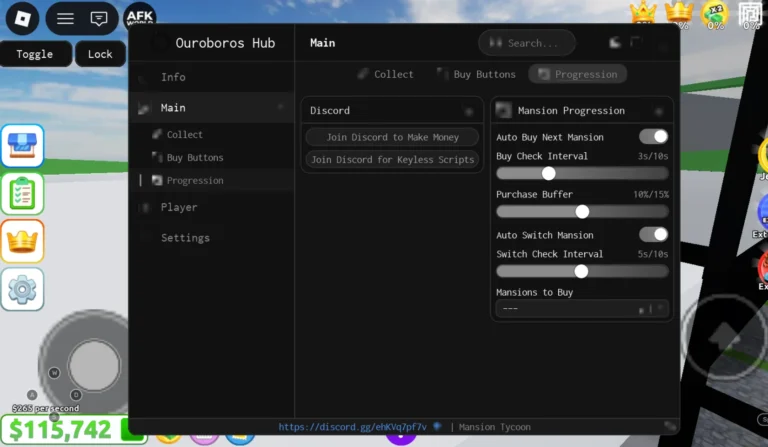The image size is (768, 447).
Task: Collapse the Mansion Progression section
Action: (x=659, y=111)
